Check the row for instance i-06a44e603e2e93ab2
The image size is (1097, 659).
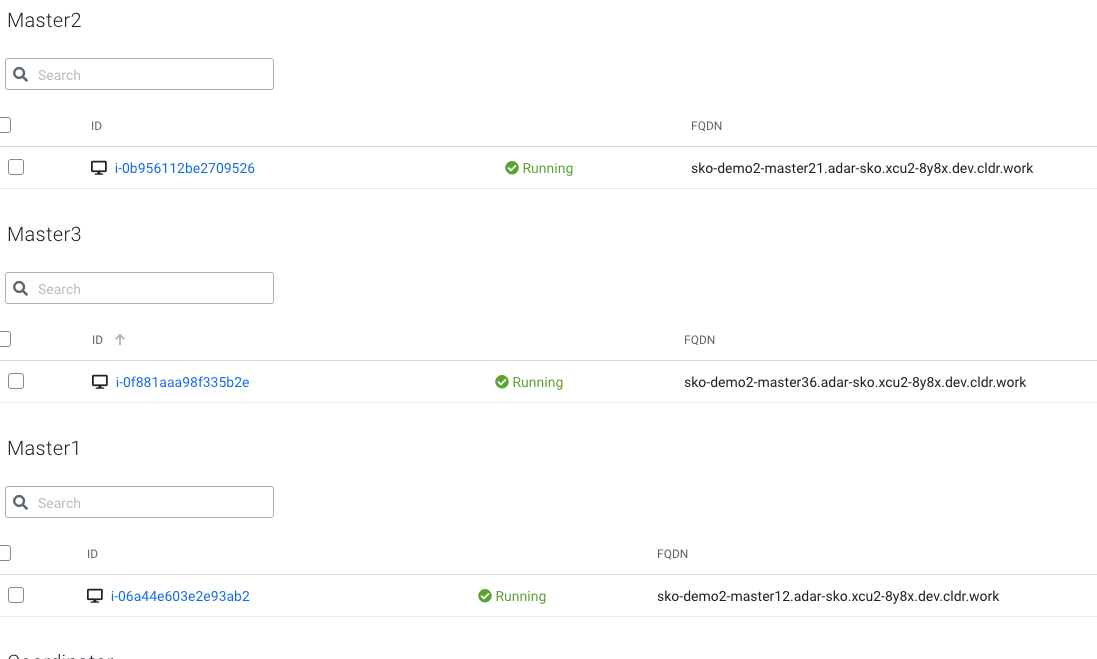coord(16,595)
